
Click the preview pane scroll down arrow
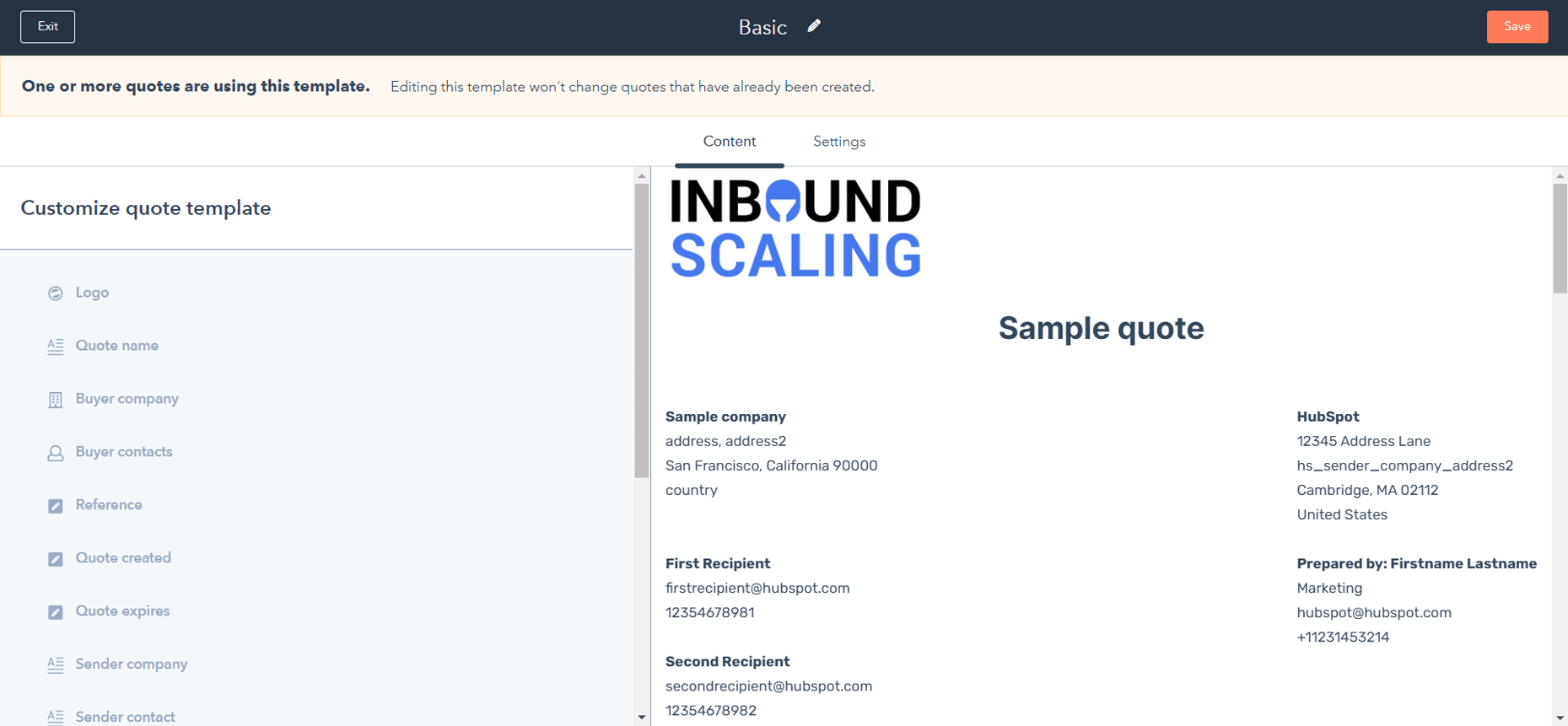[1560, 718]
